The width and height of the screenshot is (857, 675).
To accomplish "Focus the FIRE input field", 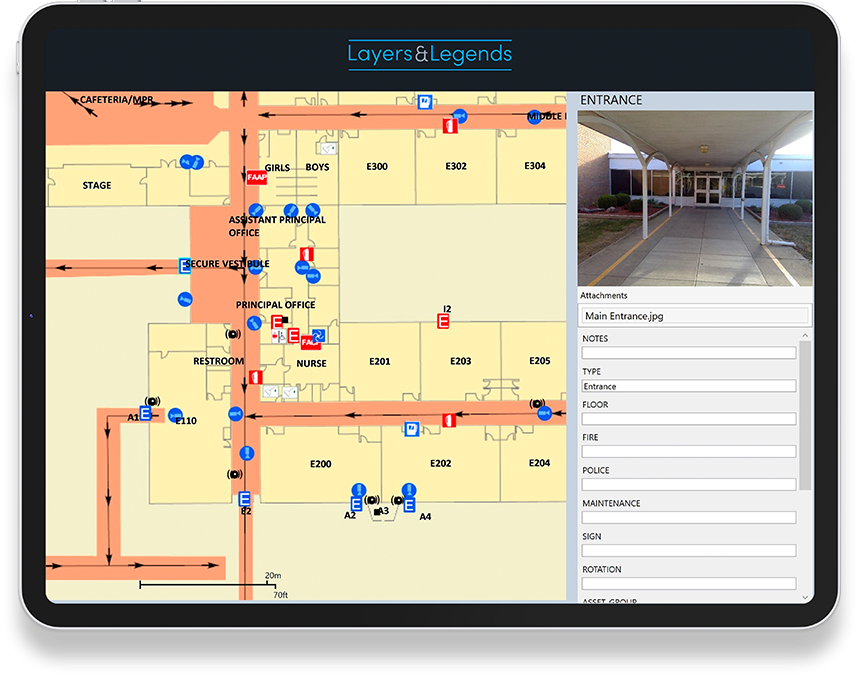I will click(x=689, y=452).
